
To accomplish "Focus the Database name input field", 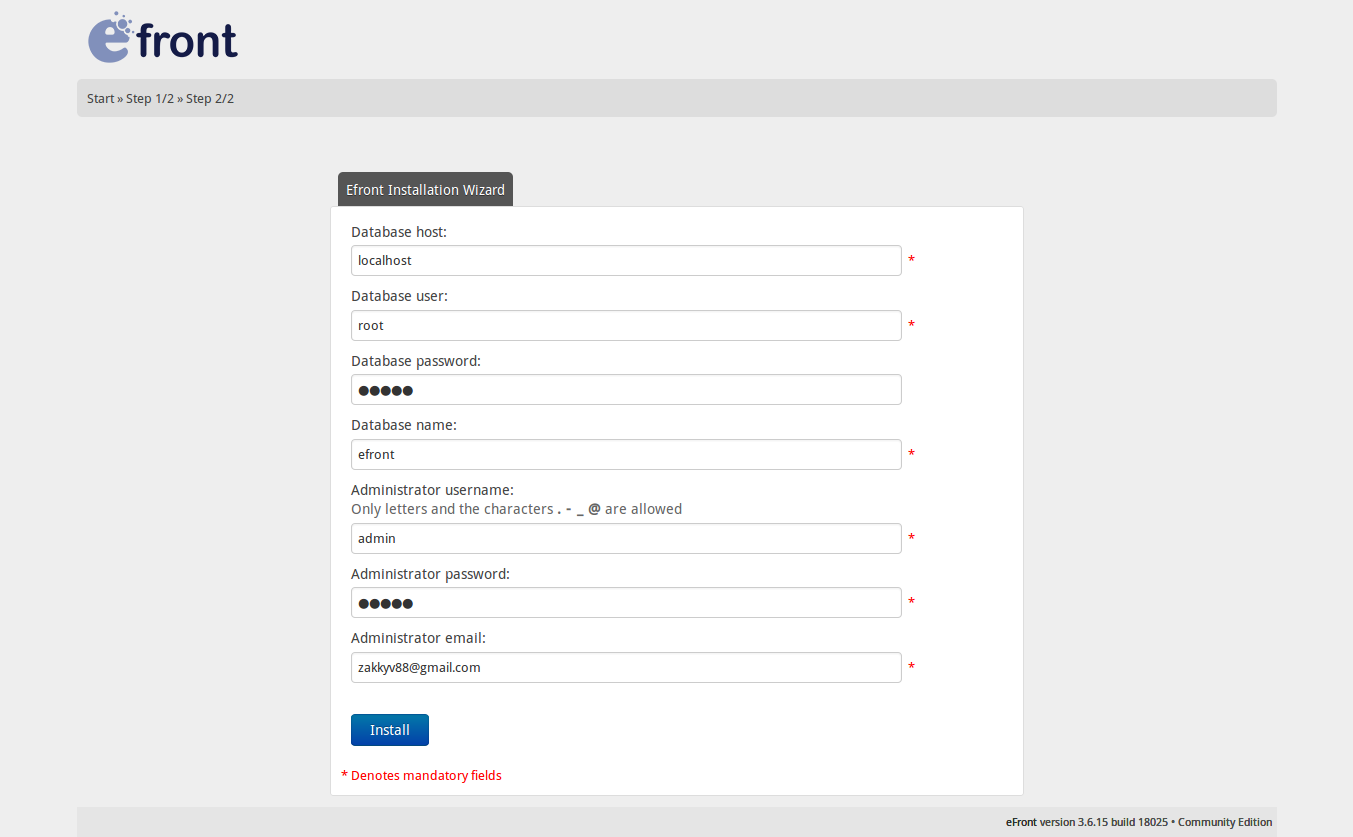I will click(626, 455).
